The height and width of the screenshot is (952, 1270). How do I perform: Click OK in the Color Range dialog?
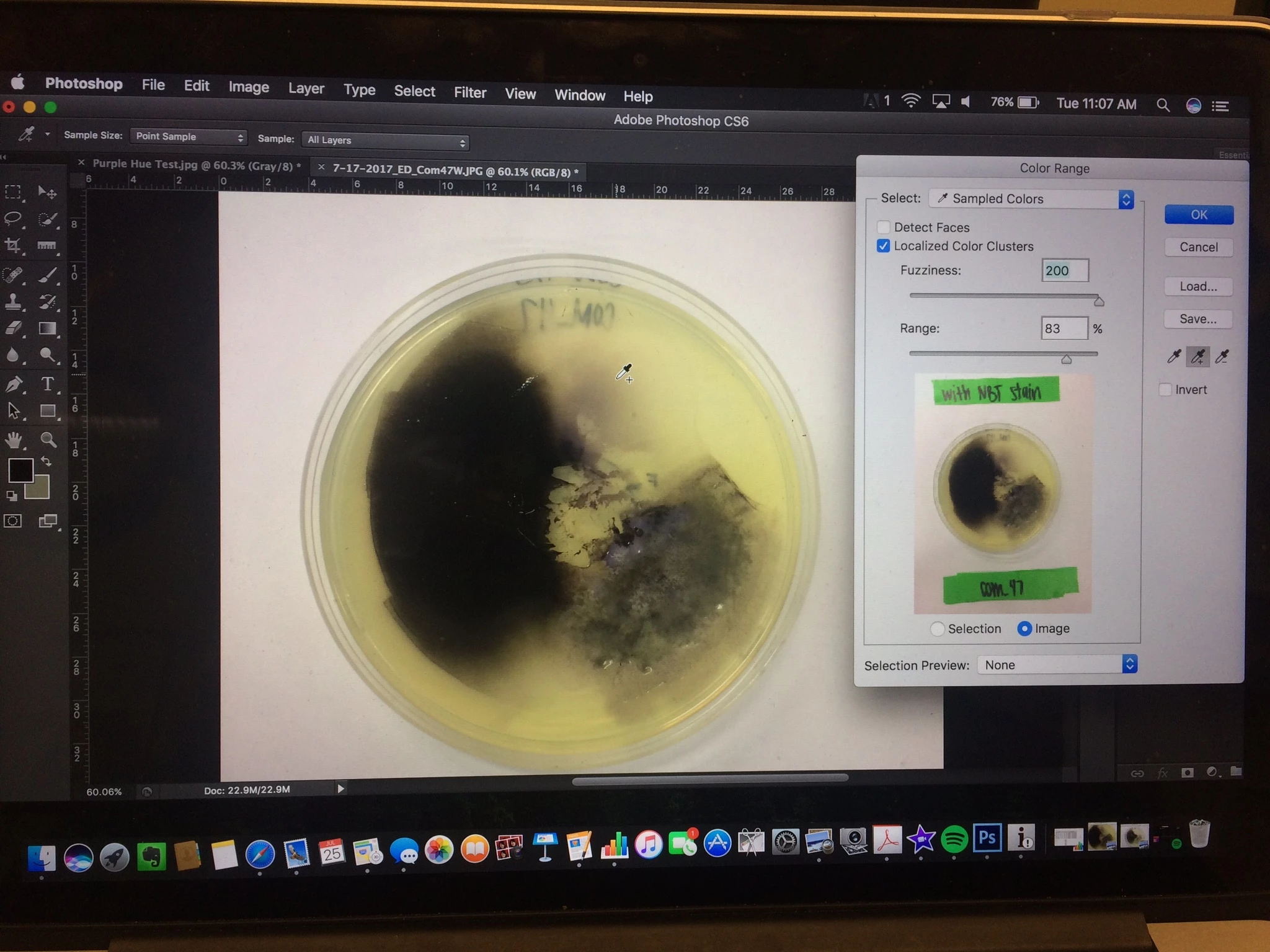[1198, 214]
